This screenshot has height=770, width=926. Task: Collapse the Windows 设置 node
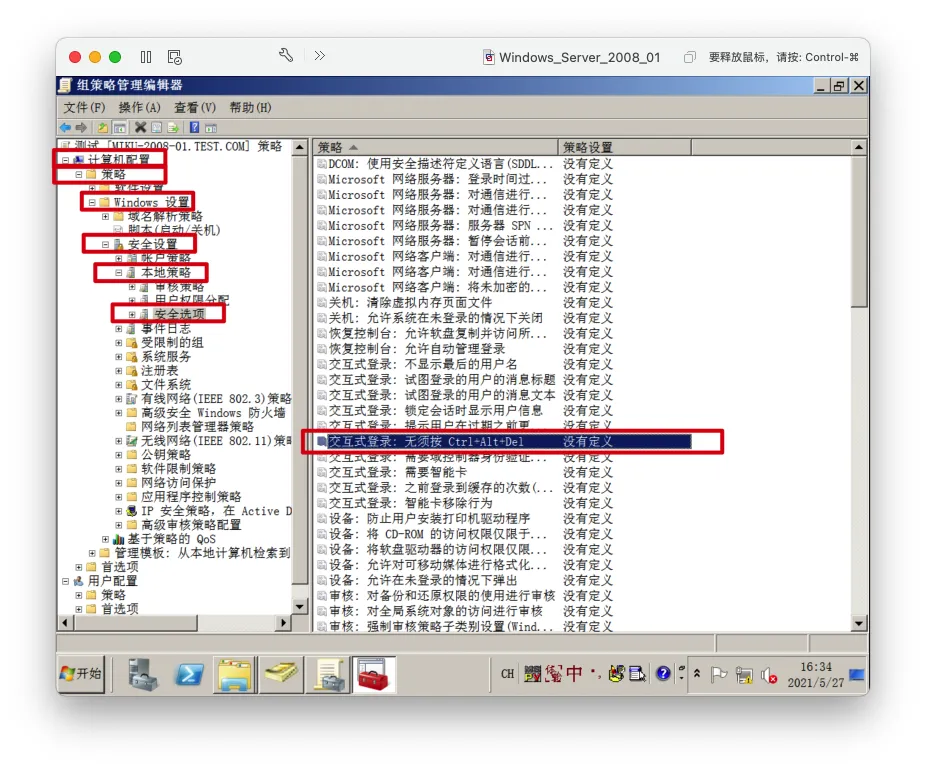click(x=92, y=203)
